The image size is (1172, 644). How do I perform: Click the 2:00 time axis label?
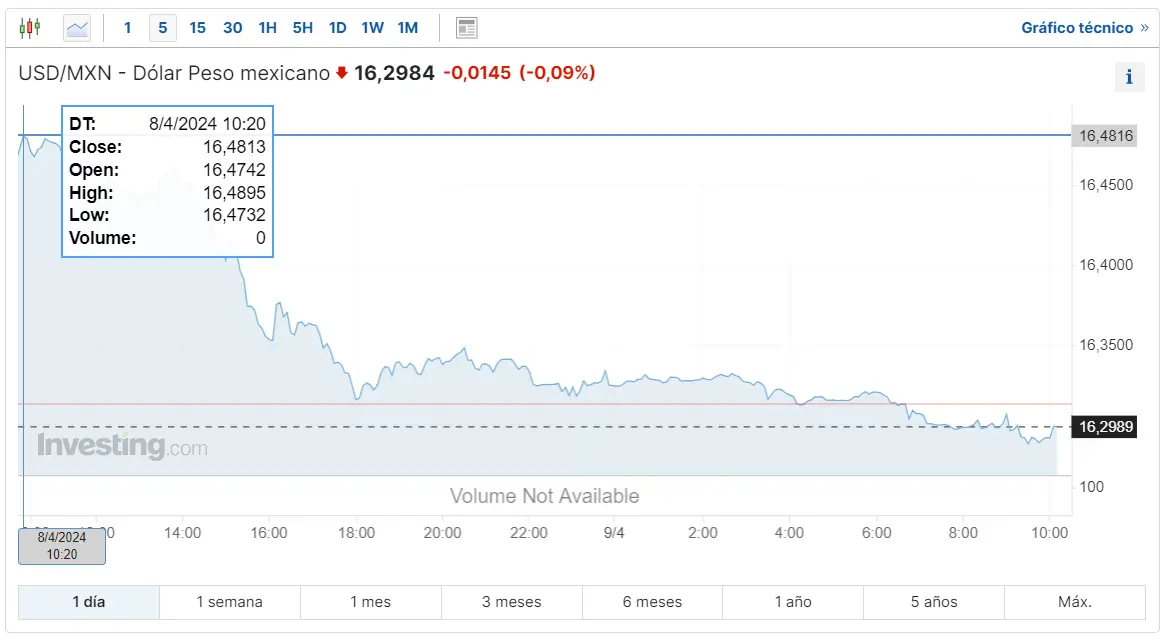click(x=703, y=533)
